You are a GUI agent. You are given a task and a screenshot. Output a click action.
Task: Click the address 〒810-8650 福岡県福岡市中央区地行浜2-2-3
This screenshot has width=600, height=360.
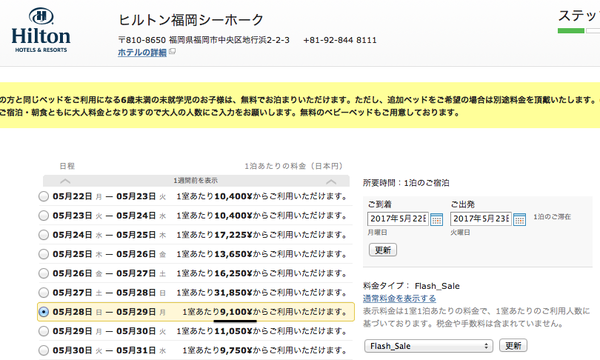204,40
